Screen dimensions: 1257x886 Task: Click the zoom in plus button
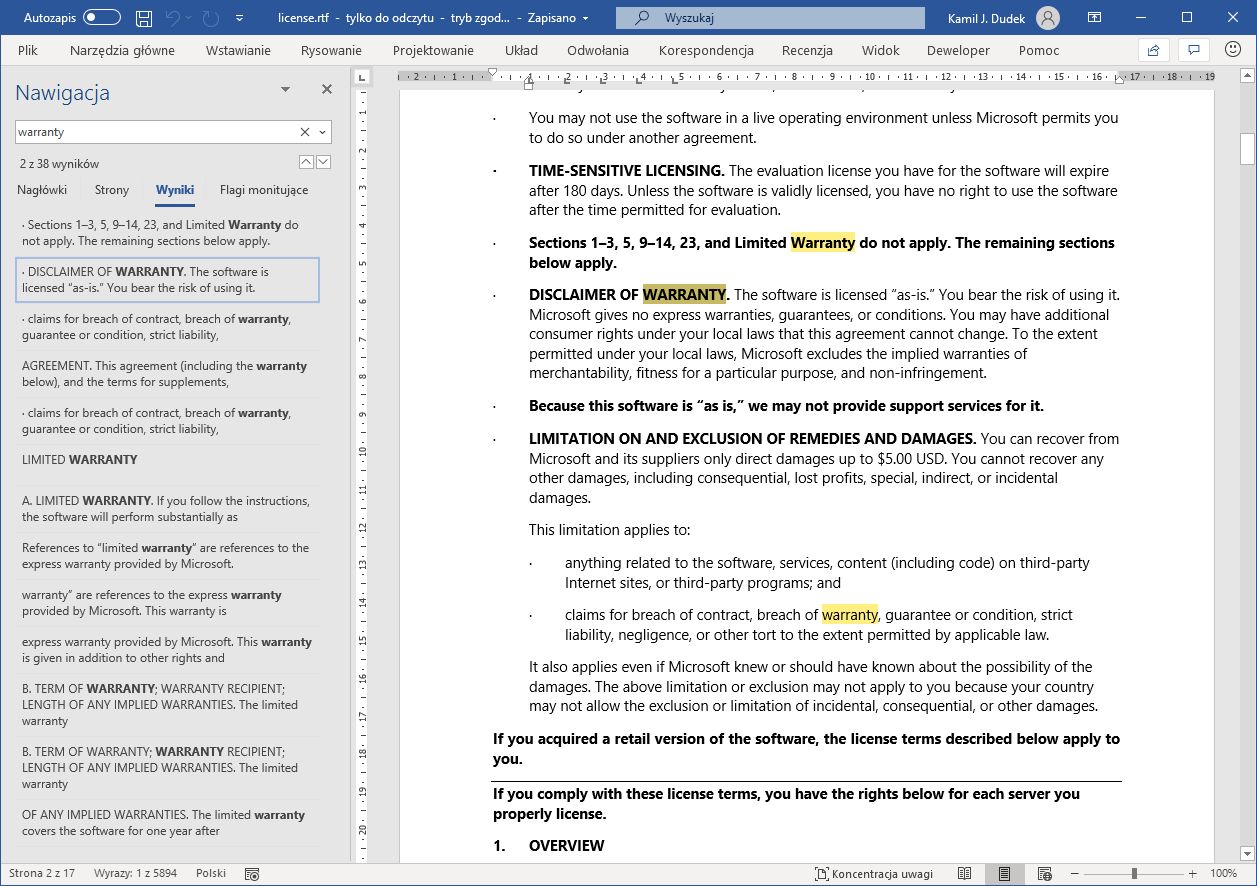[x=1192, y=873]
